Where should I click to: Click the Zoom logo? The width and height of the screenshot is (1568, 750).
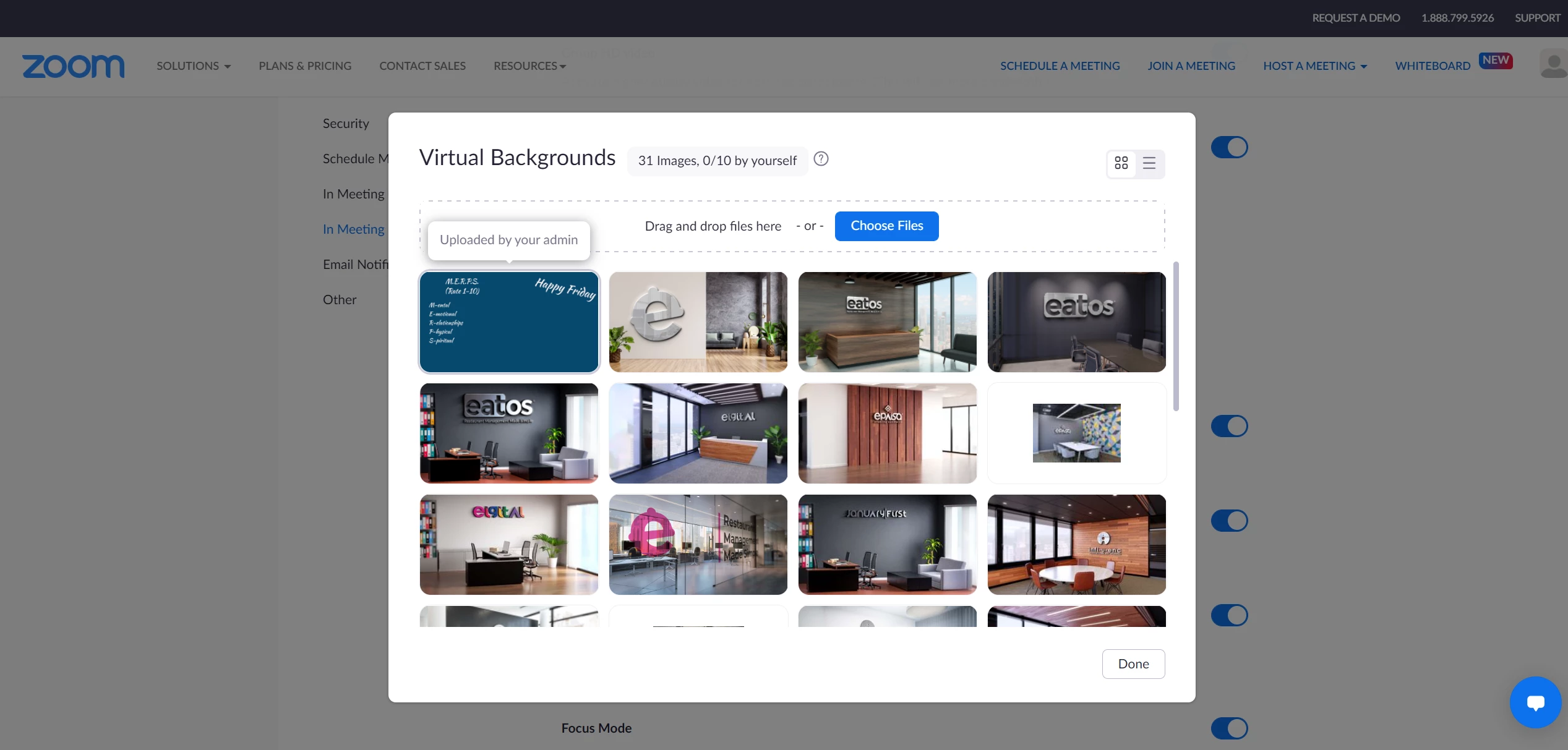(73, 66)
